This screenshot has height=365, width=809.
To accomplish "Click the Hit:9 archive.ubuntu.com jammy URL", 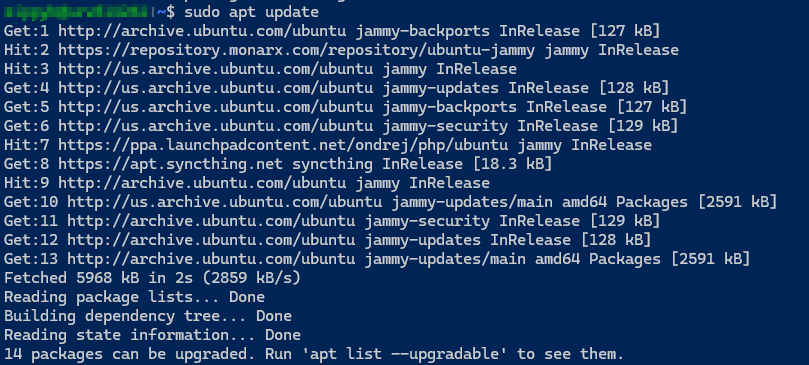I will tap(202, 183).
